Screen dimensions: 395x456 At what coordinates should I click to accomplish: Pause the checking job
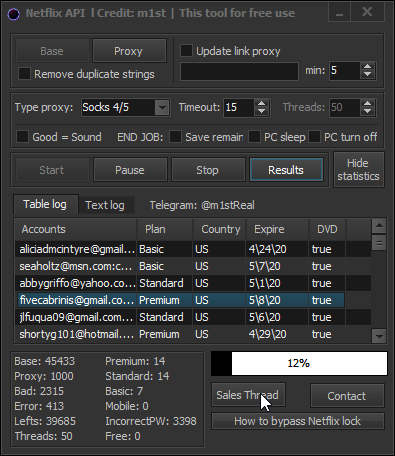130,170
